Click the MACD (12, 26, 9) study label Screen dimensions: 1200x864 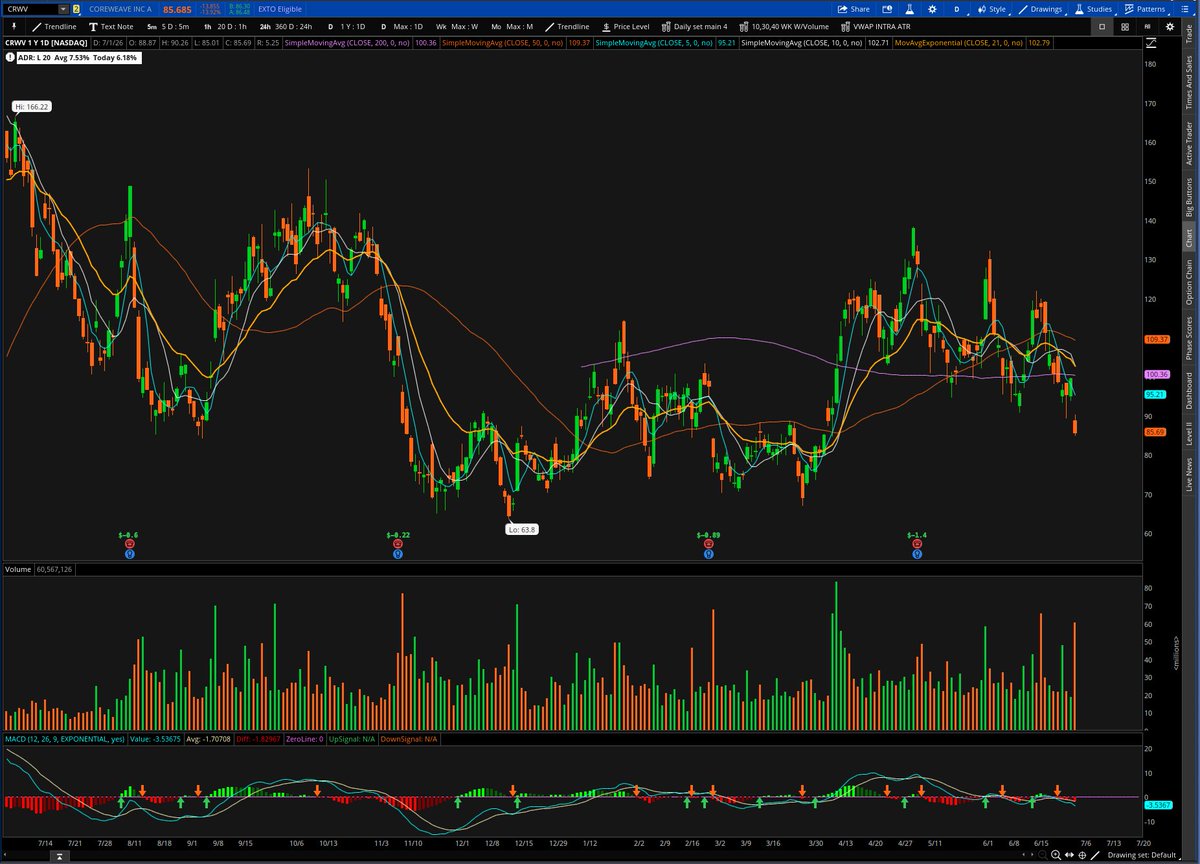pyautogui.click(x=64, y=739)
